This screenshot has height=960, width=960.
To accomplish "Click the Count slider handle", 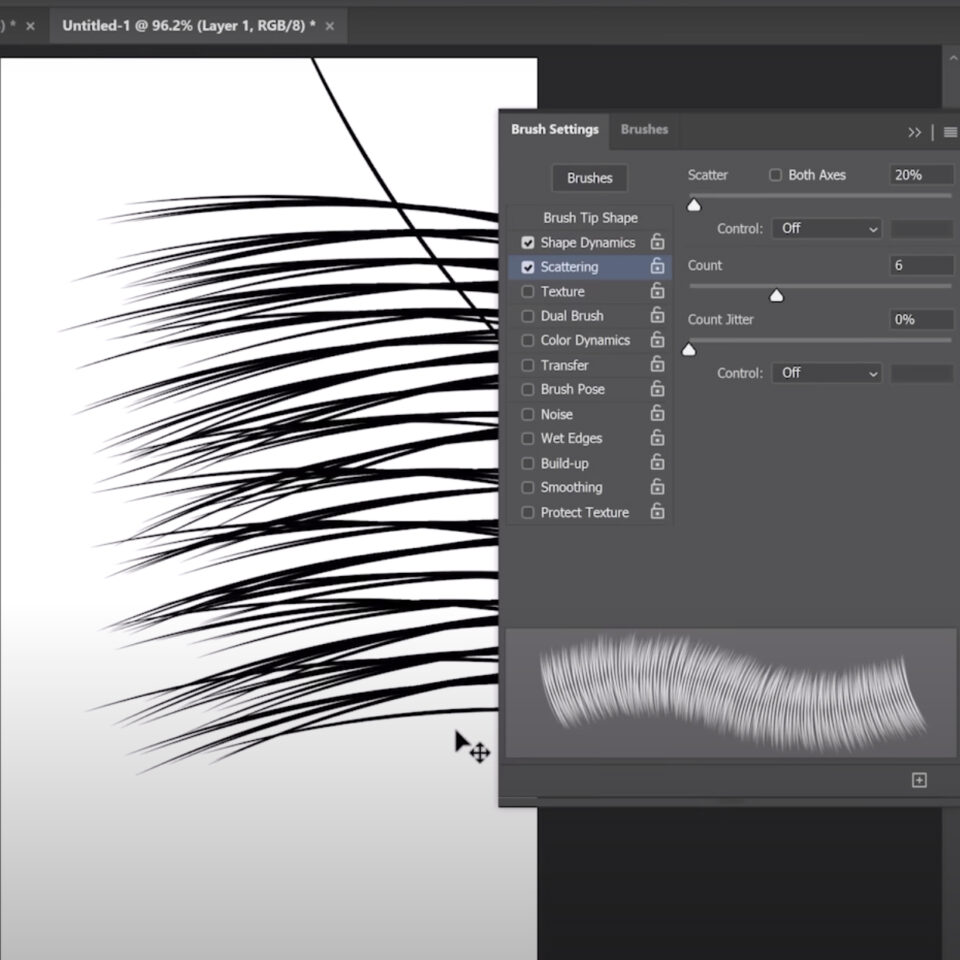I will pyautogui.click(x=776, y=295).
